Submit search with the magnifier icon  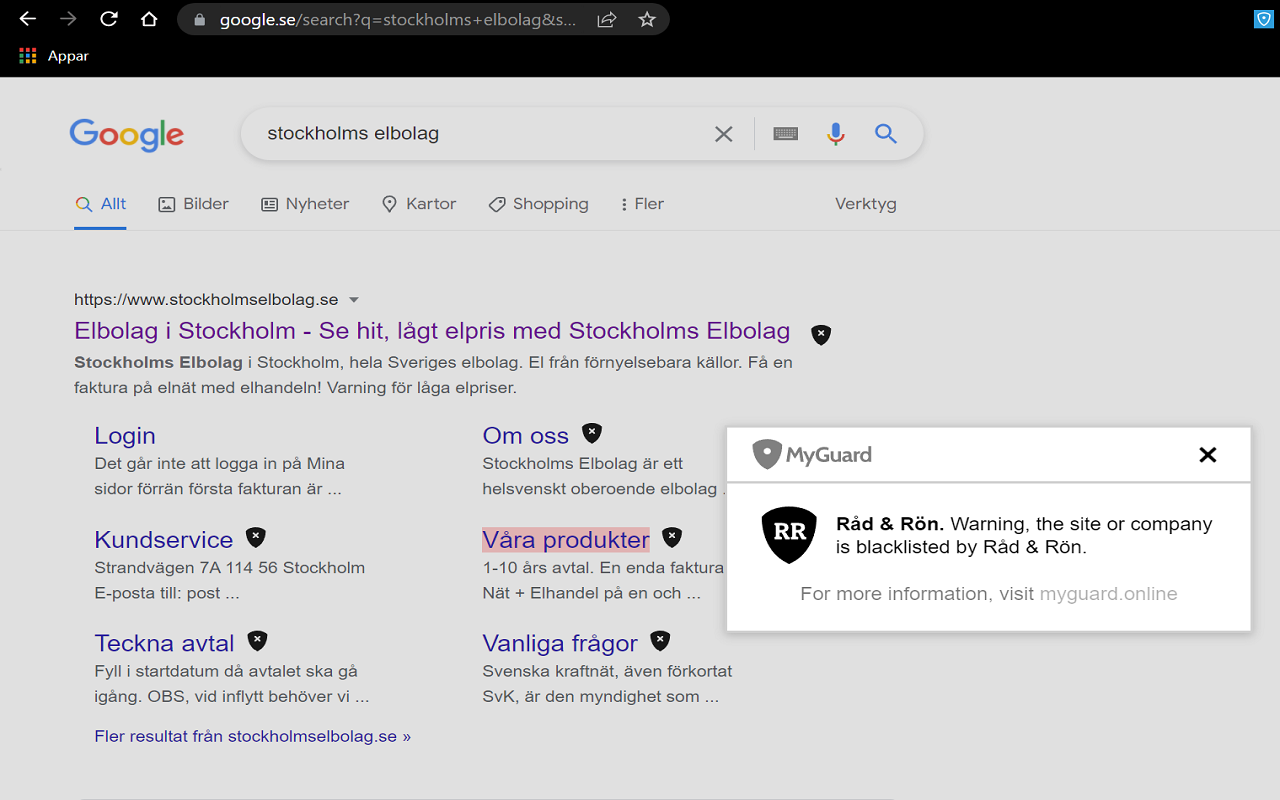(x=886, y=134)
